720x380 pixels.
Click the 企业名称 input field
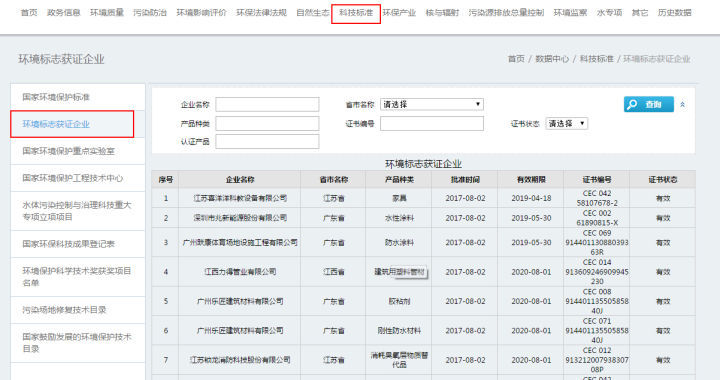click(x=267, y=104)
